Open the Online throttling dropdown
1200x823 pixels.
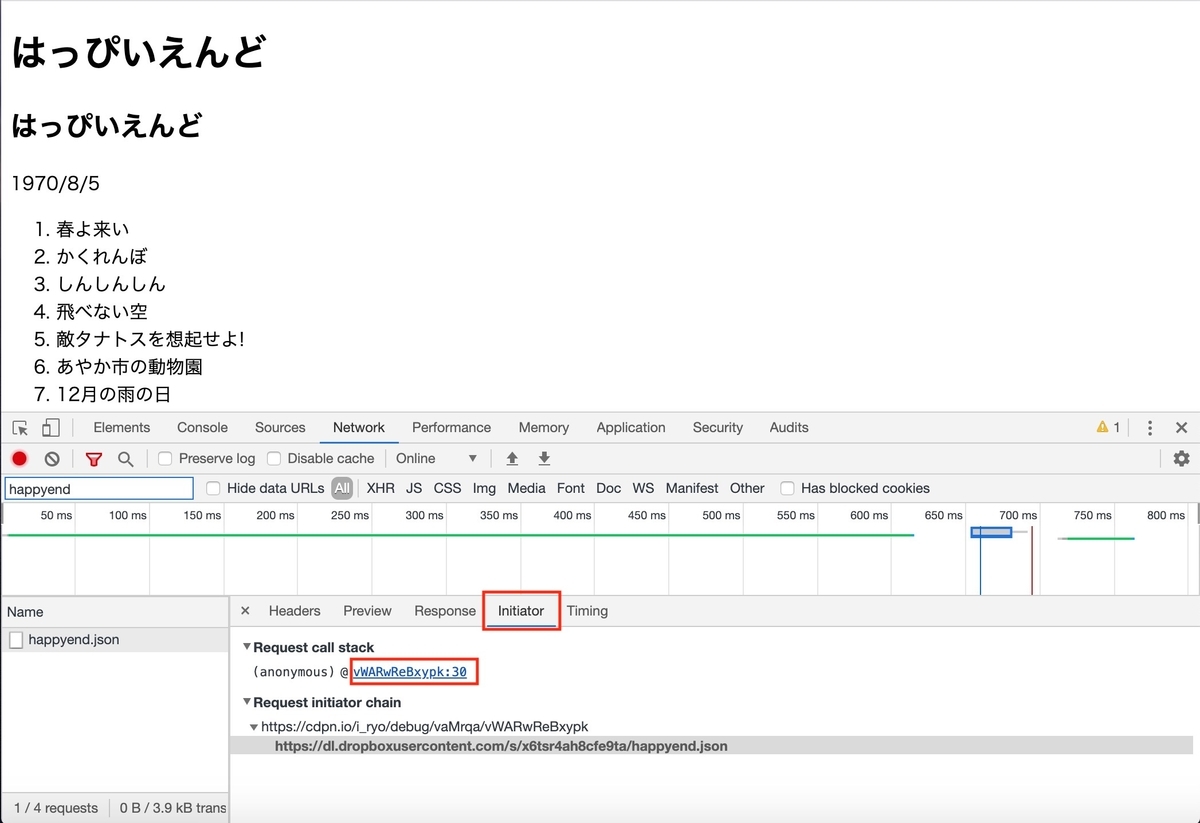pyautogui.click(x=436, y=459)
